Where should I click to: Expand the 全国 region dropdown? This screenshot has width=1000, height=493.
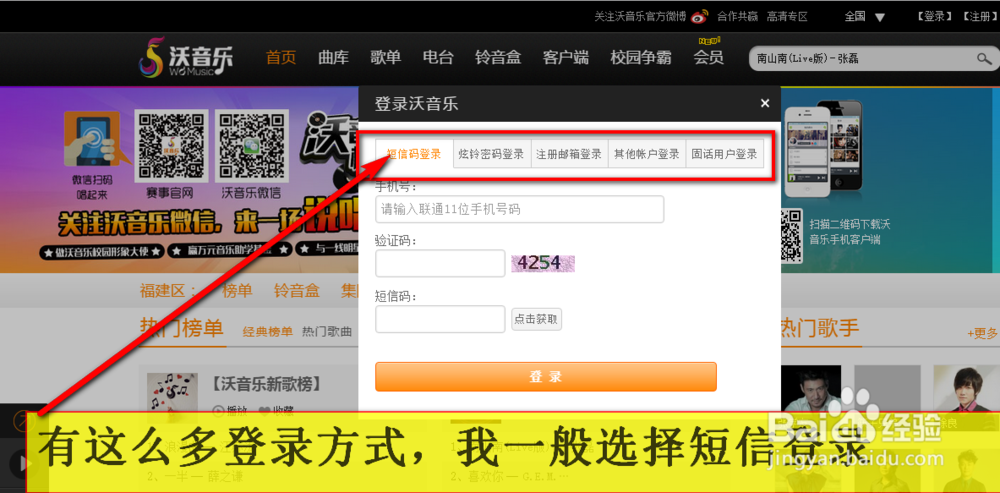[x=865, y=17]
